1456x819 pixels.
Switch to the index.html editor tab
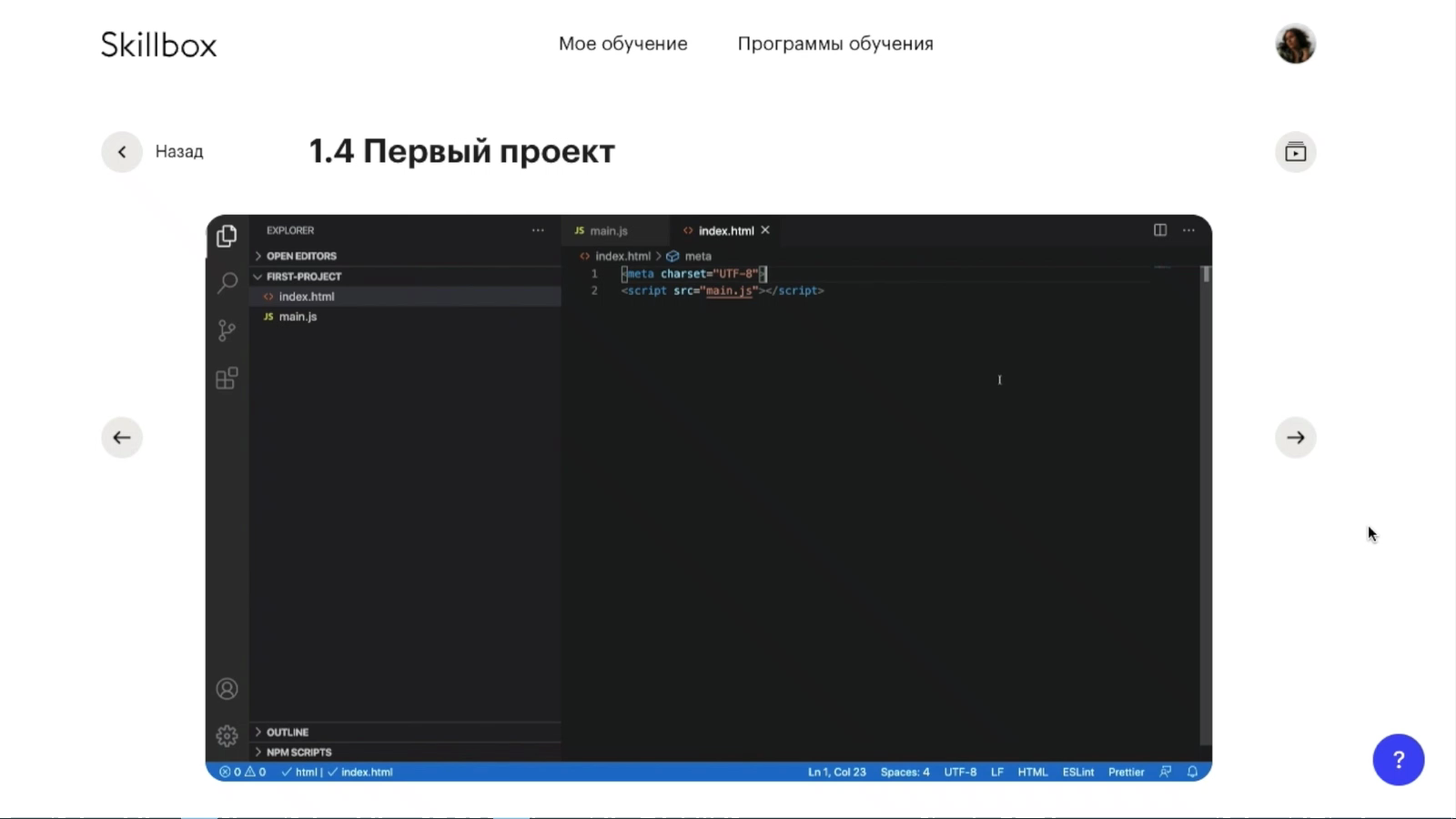point(723,230)
